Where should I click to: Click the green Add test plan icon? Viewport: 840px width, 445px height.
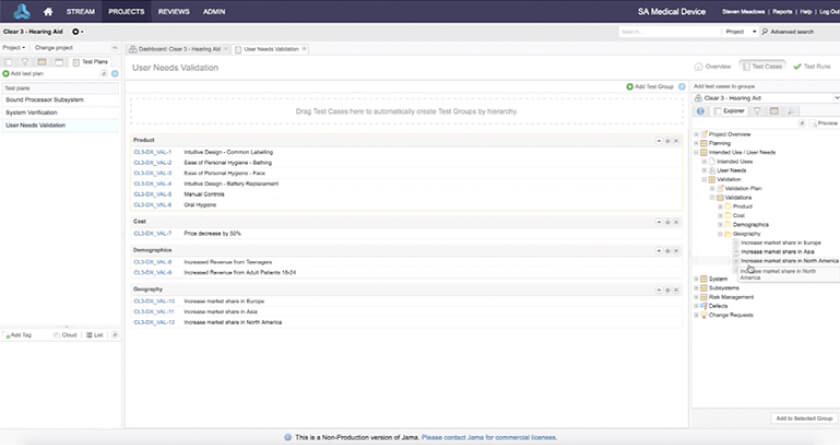[5, 74]
